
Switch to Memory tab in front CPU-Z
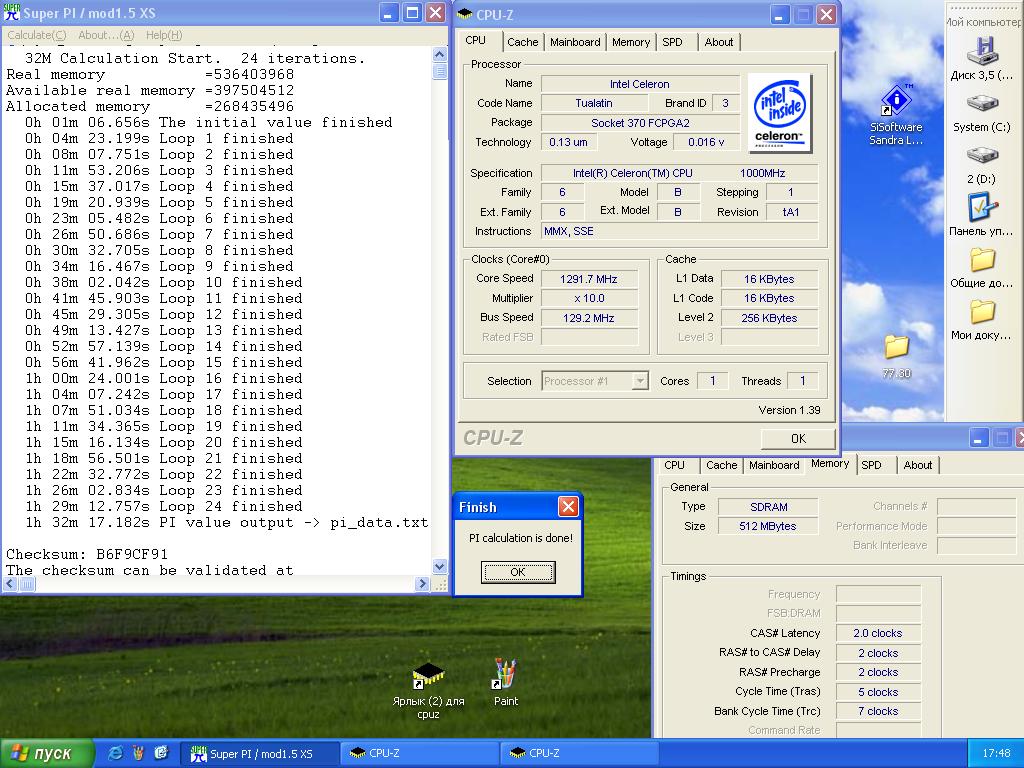click(x=630, y=42)
